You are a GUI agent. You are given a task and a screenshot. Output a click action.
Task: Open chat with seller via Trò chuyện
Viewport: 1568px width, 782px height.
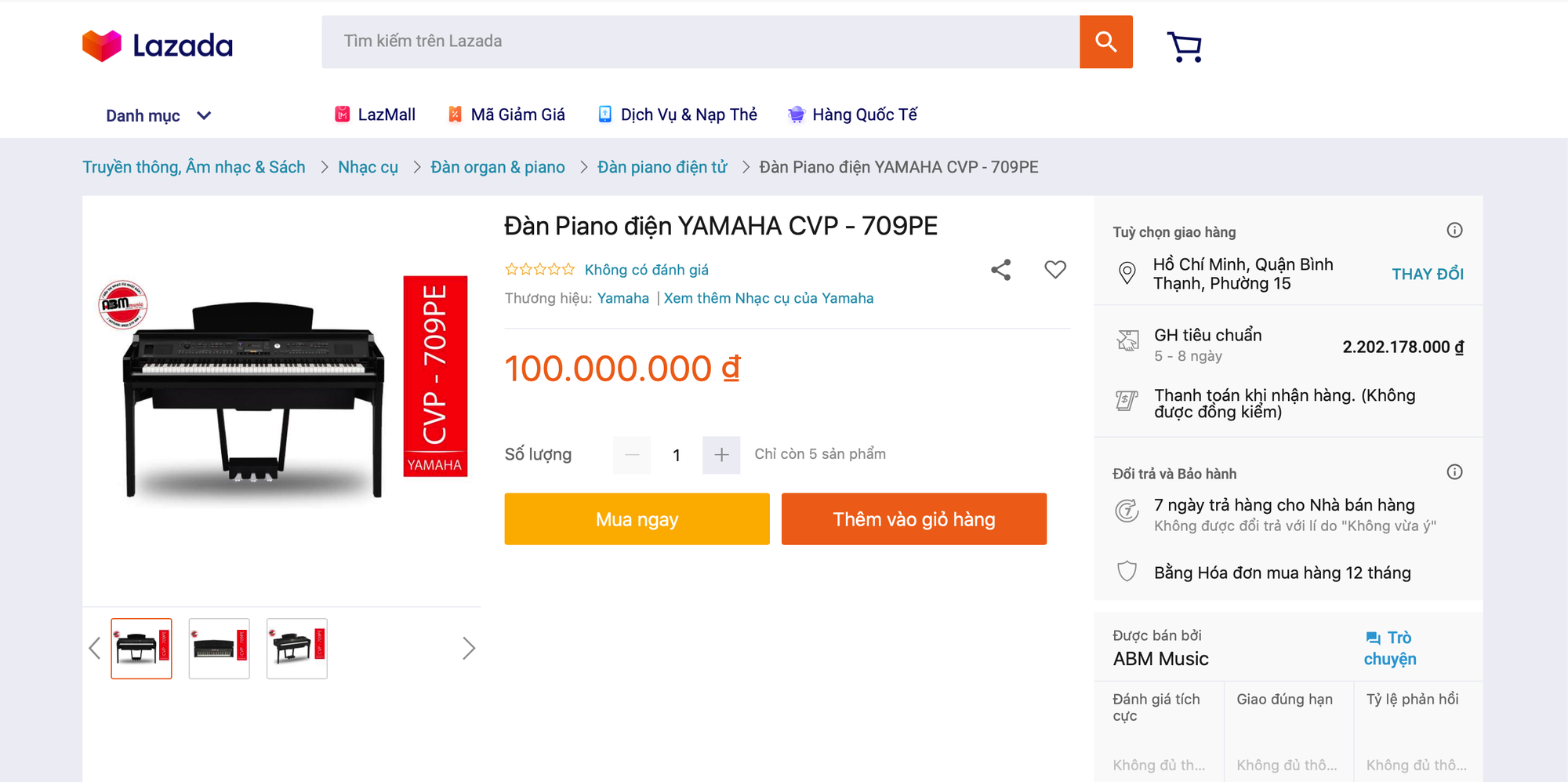coord(1389,648)
